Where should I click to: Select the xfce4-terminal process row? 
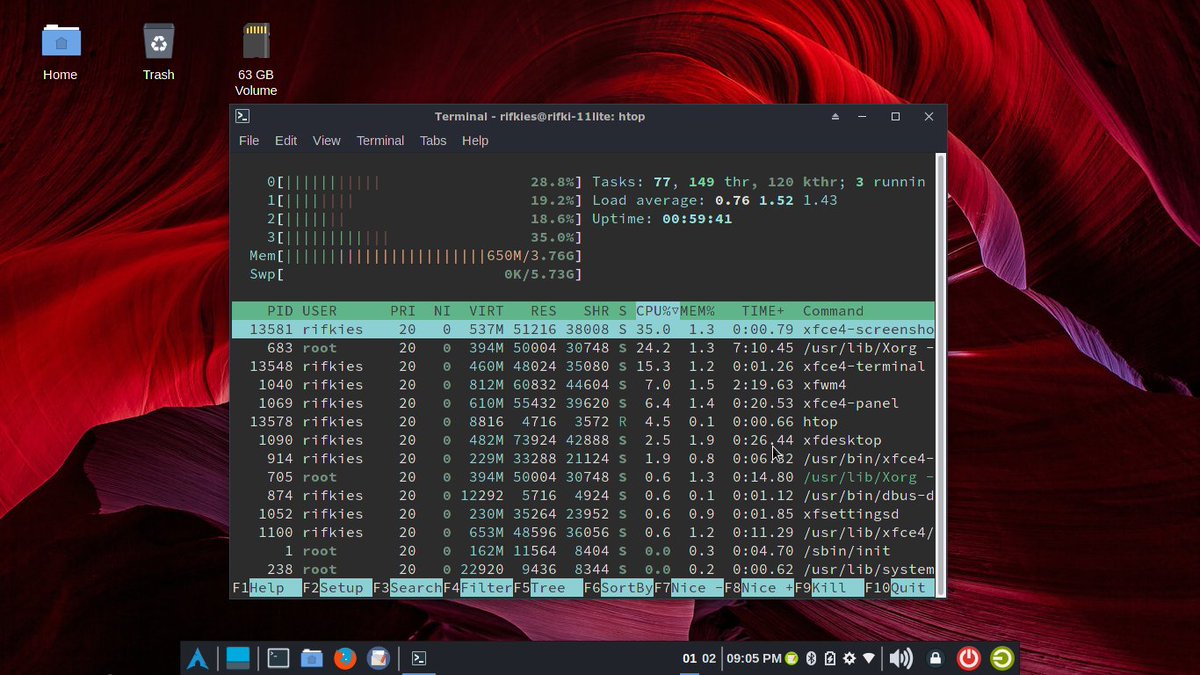pos(583,366)
